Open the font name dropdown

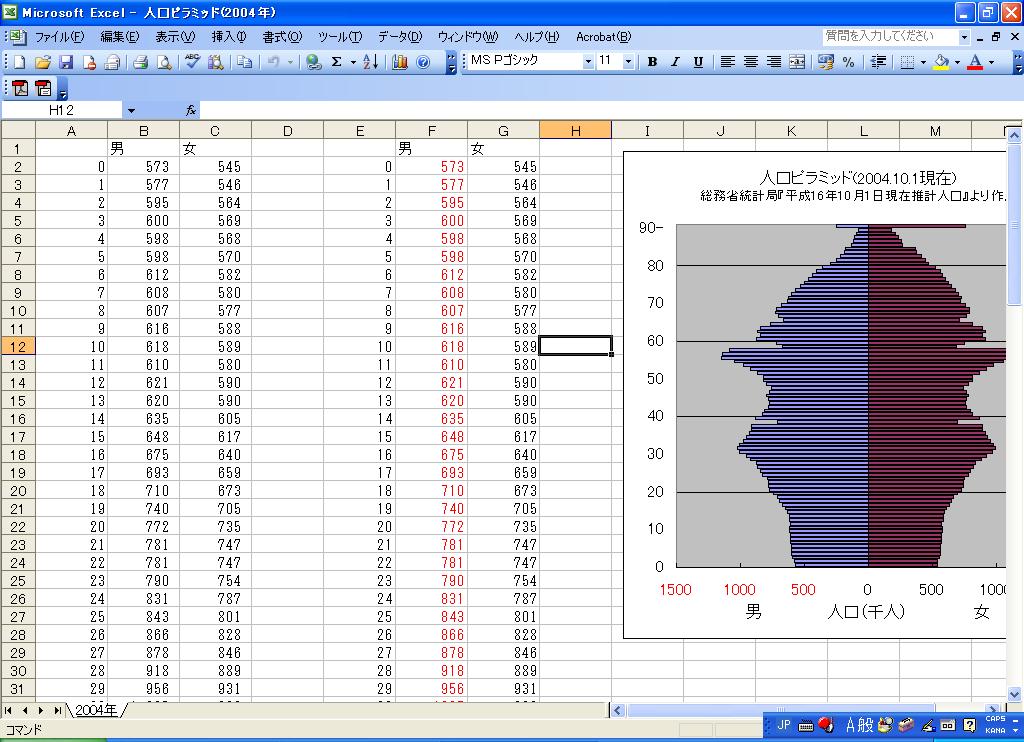click(588, 62)
